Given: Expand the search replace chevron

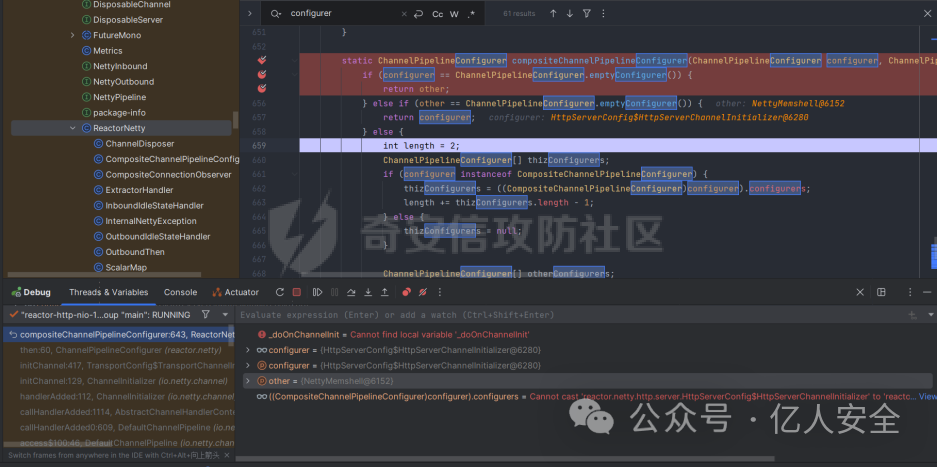Looking at the screenshot, I should (x=250, y=14).
